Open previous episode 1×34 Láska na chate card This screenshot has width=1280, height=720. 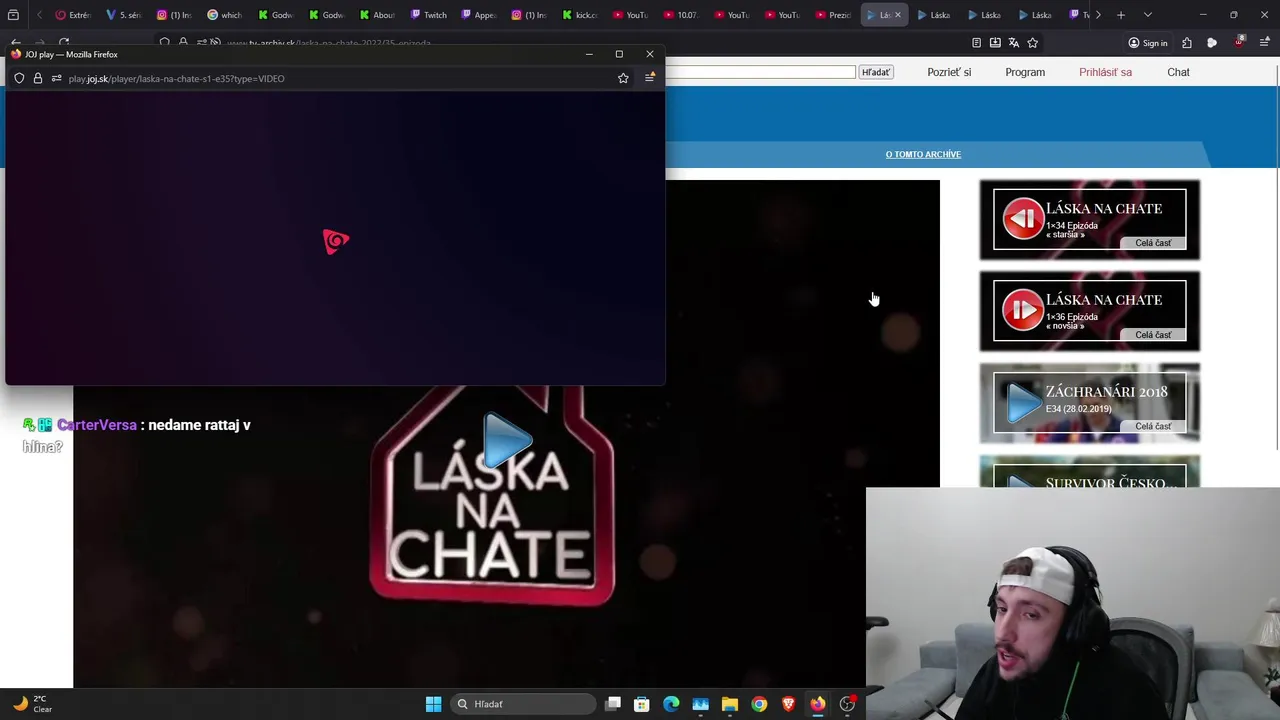click(1090, 220)
